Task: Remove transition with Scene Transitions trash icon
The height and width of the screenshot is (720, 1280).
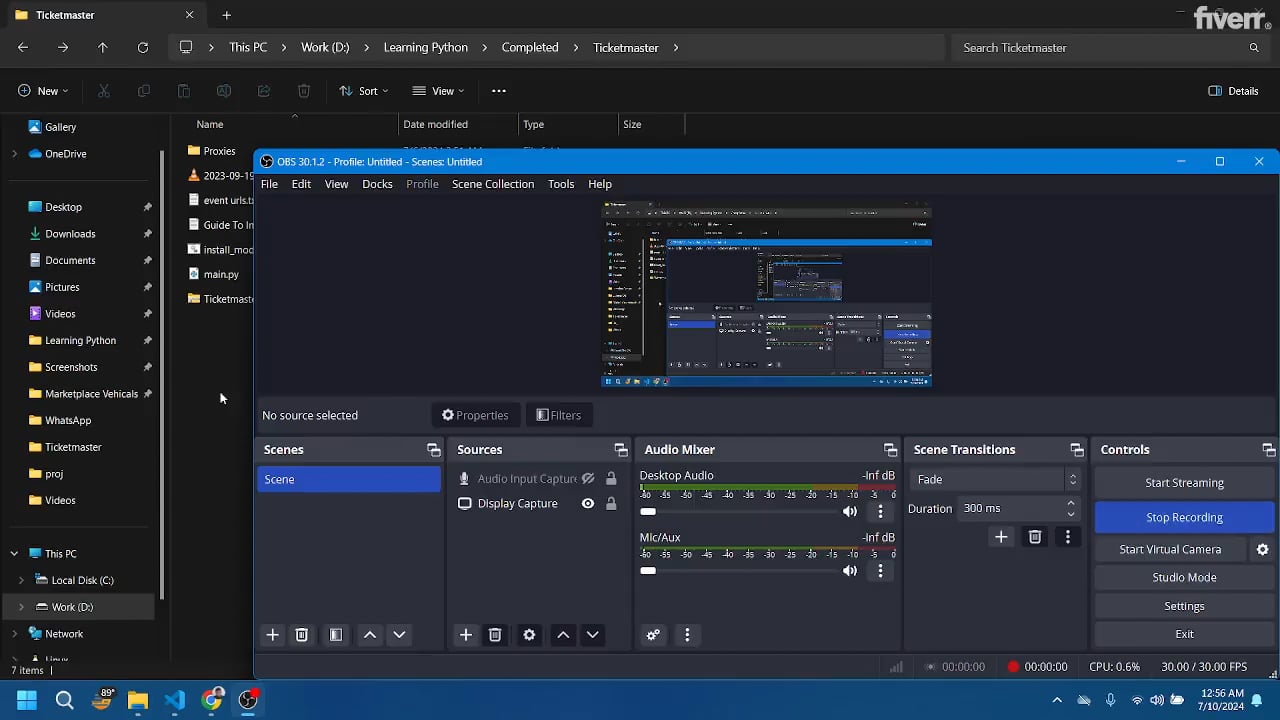Action: tap(1035, 537)
